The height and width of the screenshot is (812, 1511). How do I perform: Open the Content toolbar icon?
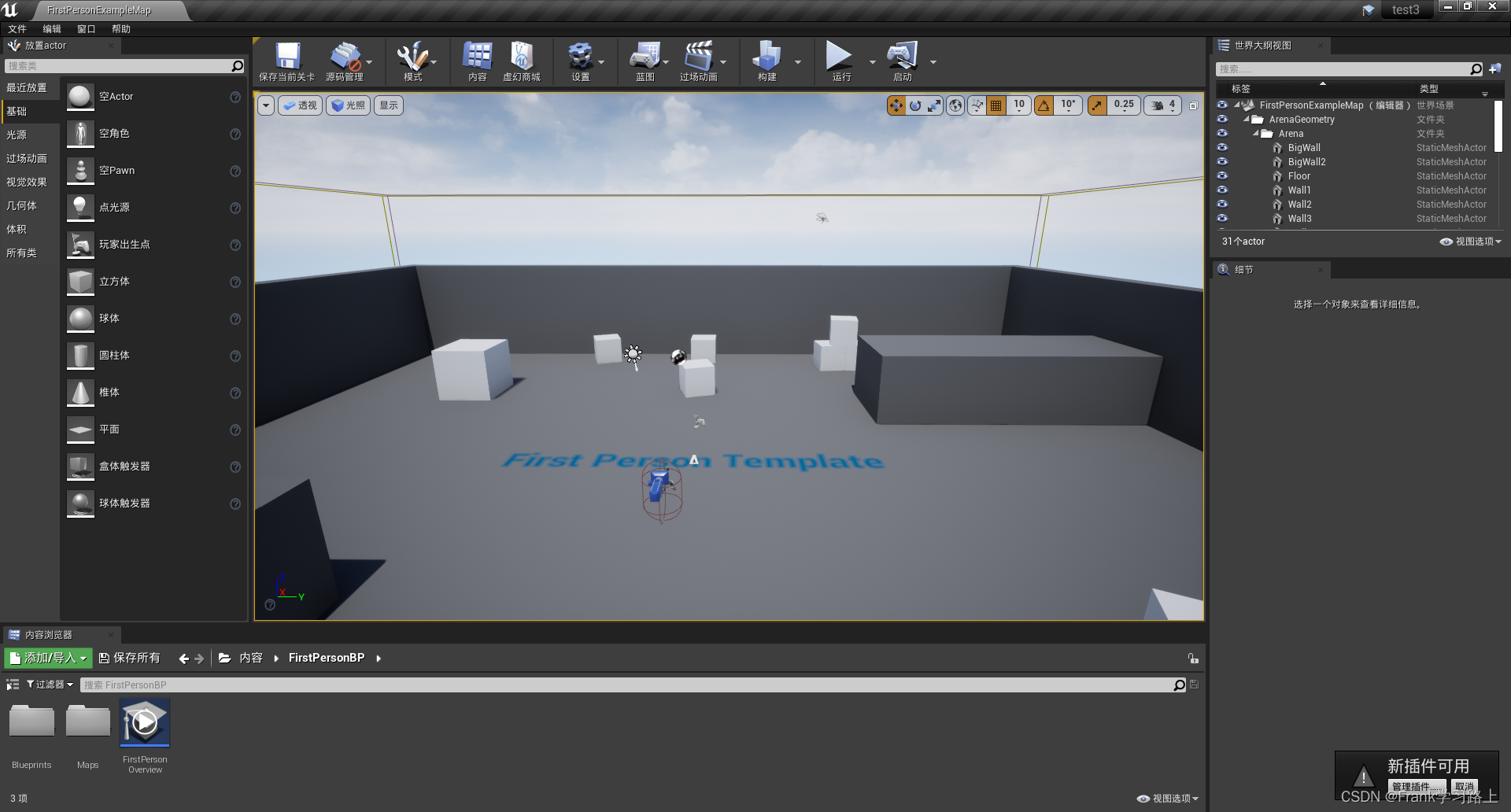pos(477,61)
